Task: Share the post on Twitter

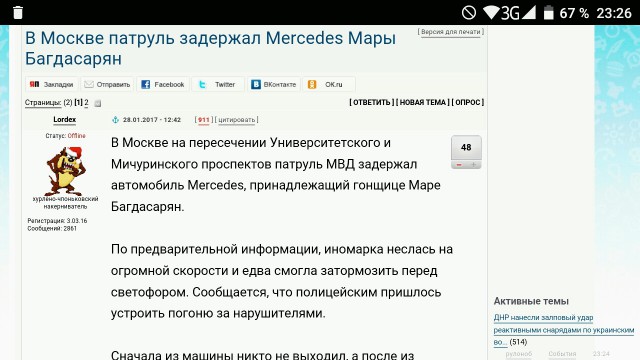Action: point(218,84)
